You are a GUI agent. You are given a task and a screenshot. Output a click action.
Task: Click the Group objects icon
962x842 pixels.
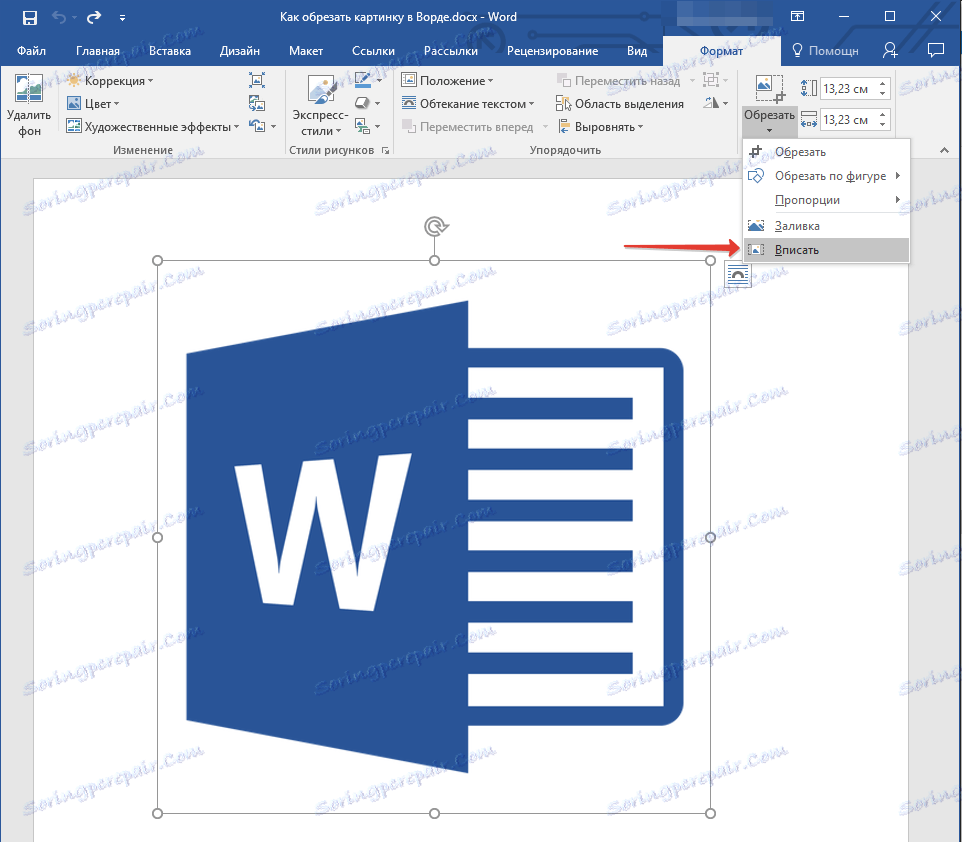click(710, 80)
